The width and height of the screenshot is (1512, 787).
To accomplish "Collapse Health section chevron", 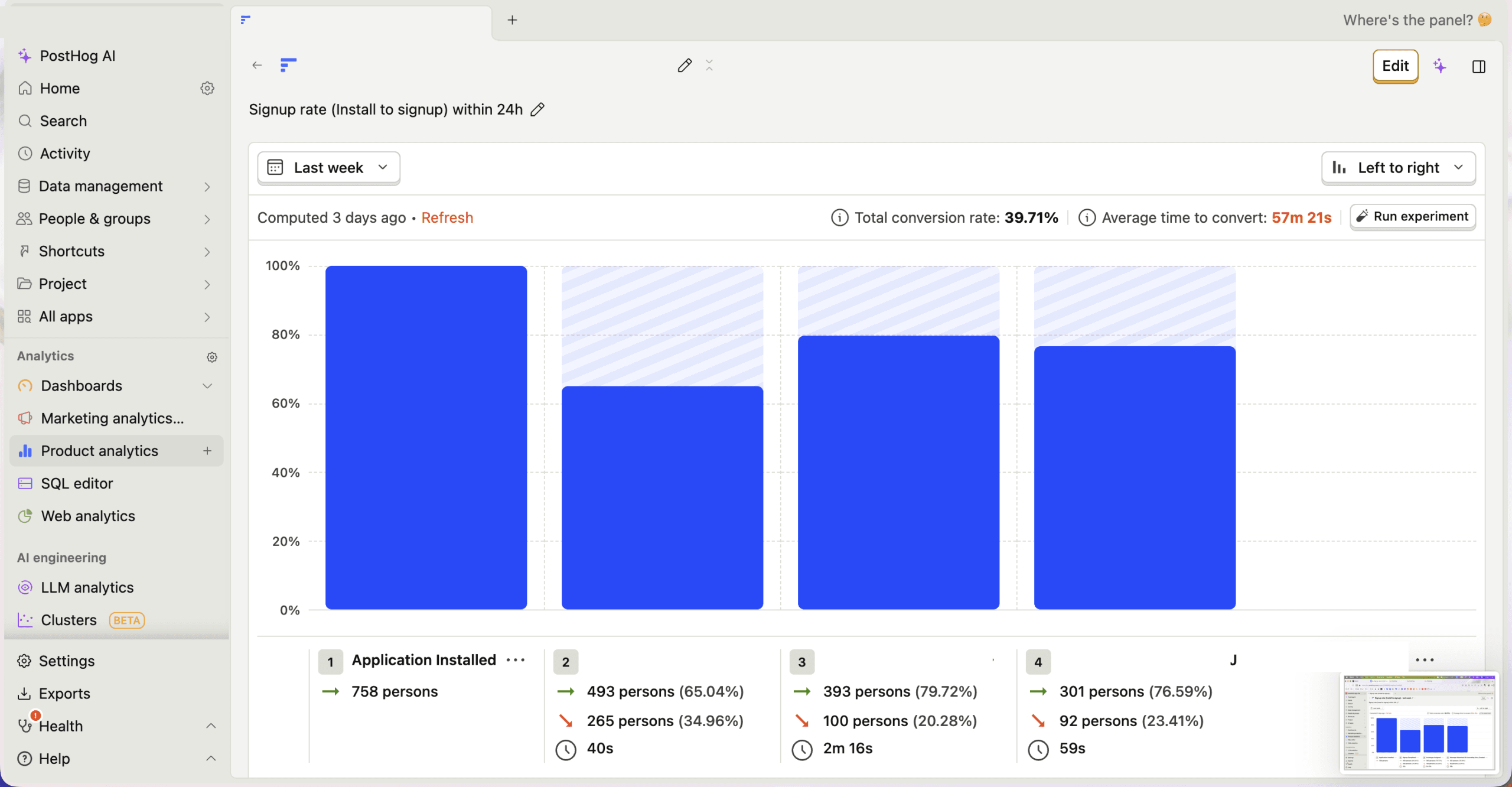I will (211, 726).
